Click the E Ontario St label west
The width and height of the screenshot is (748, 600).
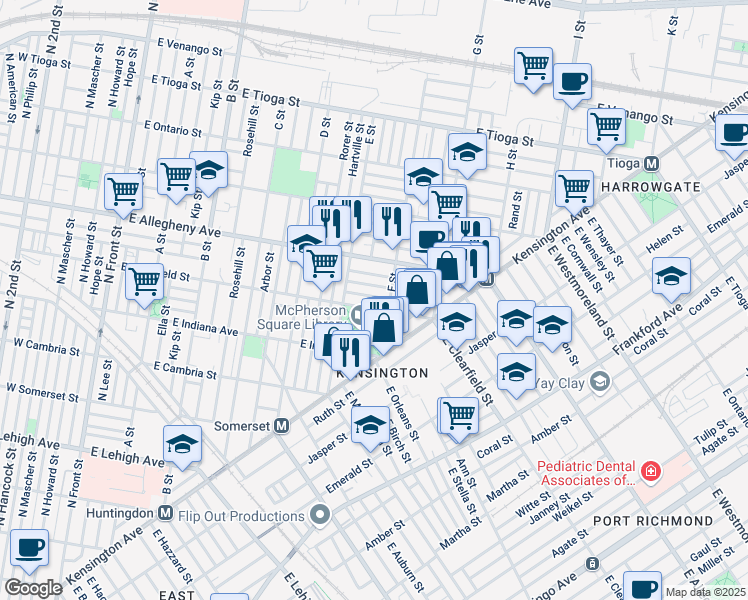[x=173, y=128]
